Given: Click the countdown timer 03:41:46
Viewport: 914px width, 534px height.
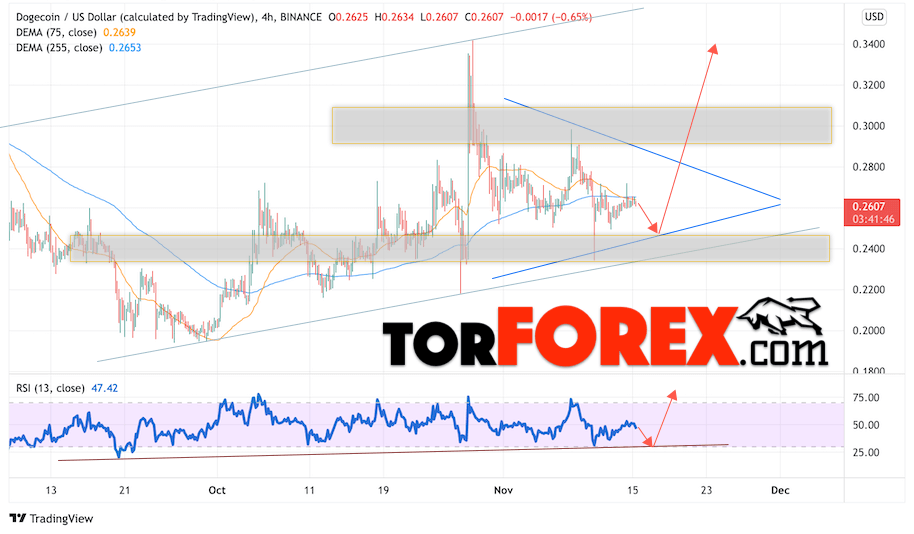Looking at the screenshot, I should (x=873, y=220).
